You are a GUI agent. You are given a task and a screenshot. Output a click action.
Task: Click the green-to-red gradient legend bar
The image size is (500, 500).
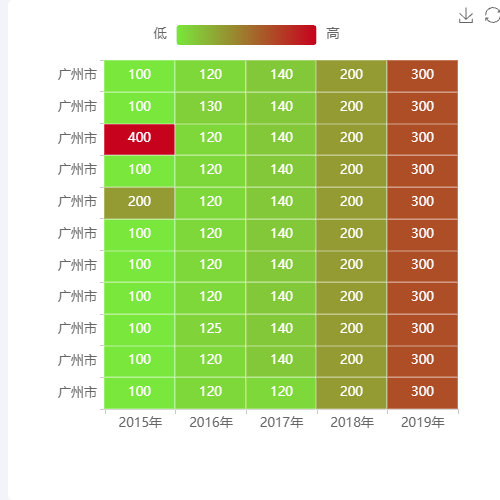click(x=246, y=35)
